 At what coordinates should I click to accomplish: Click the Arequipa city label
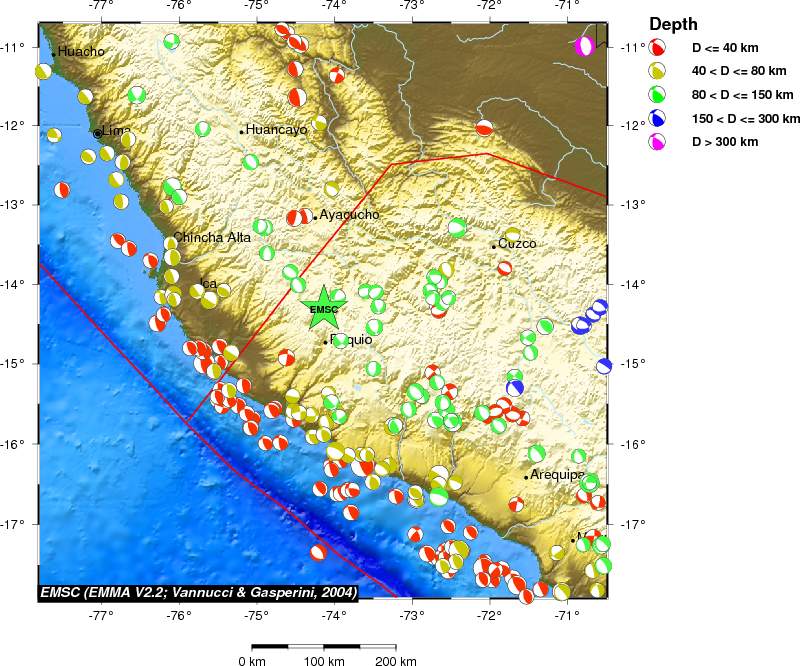pos(557,475)
